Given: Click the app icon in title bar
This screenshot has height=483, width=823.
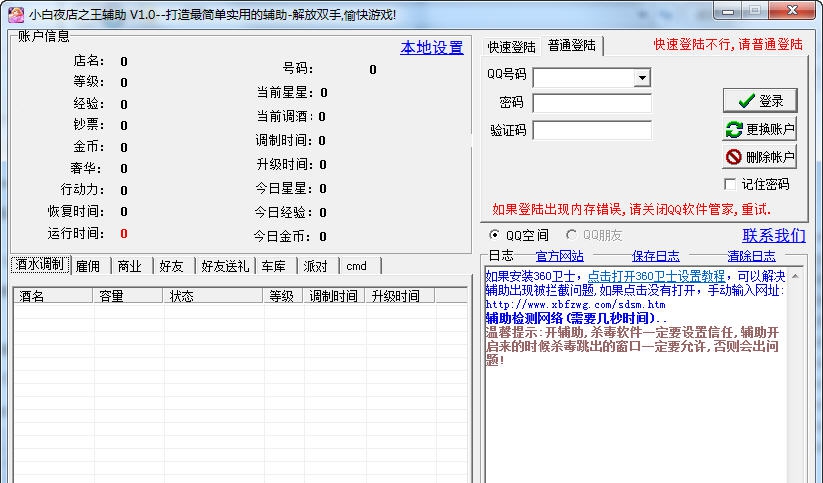Looking at the screenshot, I should click(15, 14).
